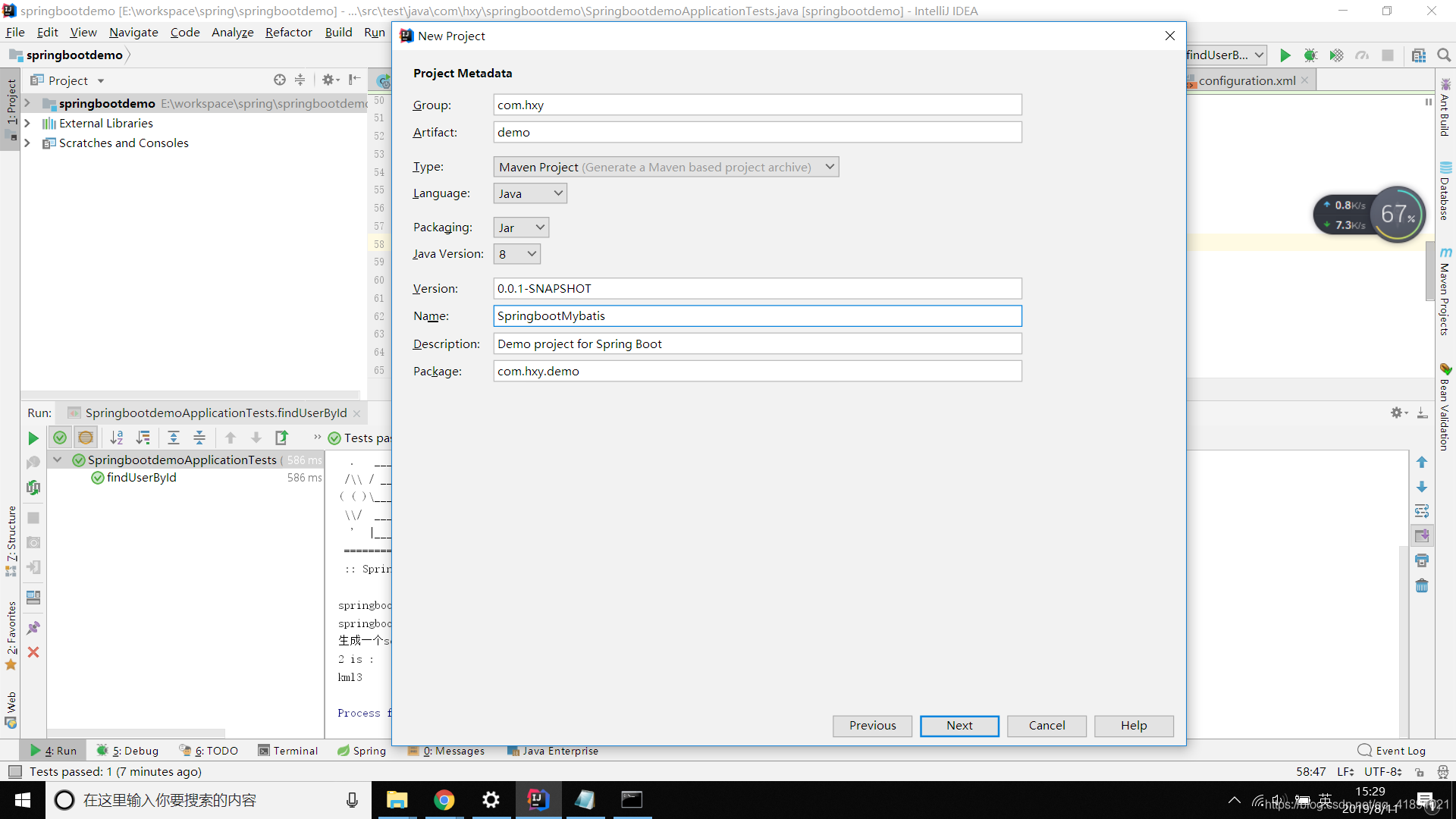This screenshot has width=1456, height=819.
Task: Open Run panel settings gear
Action: [x=1399, y=413]
